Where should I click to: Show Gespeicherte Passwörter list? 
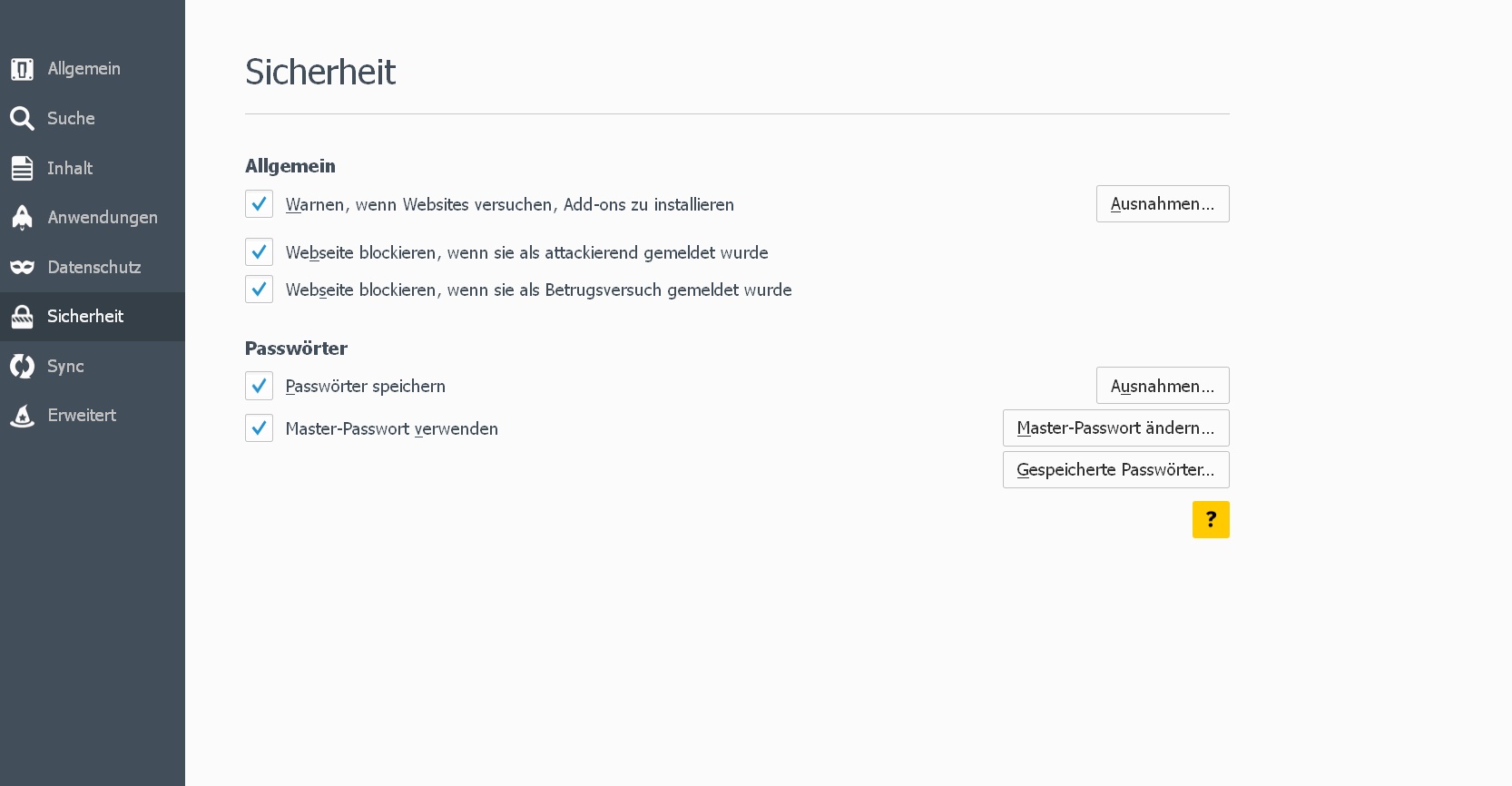(x=1115, y=470)
